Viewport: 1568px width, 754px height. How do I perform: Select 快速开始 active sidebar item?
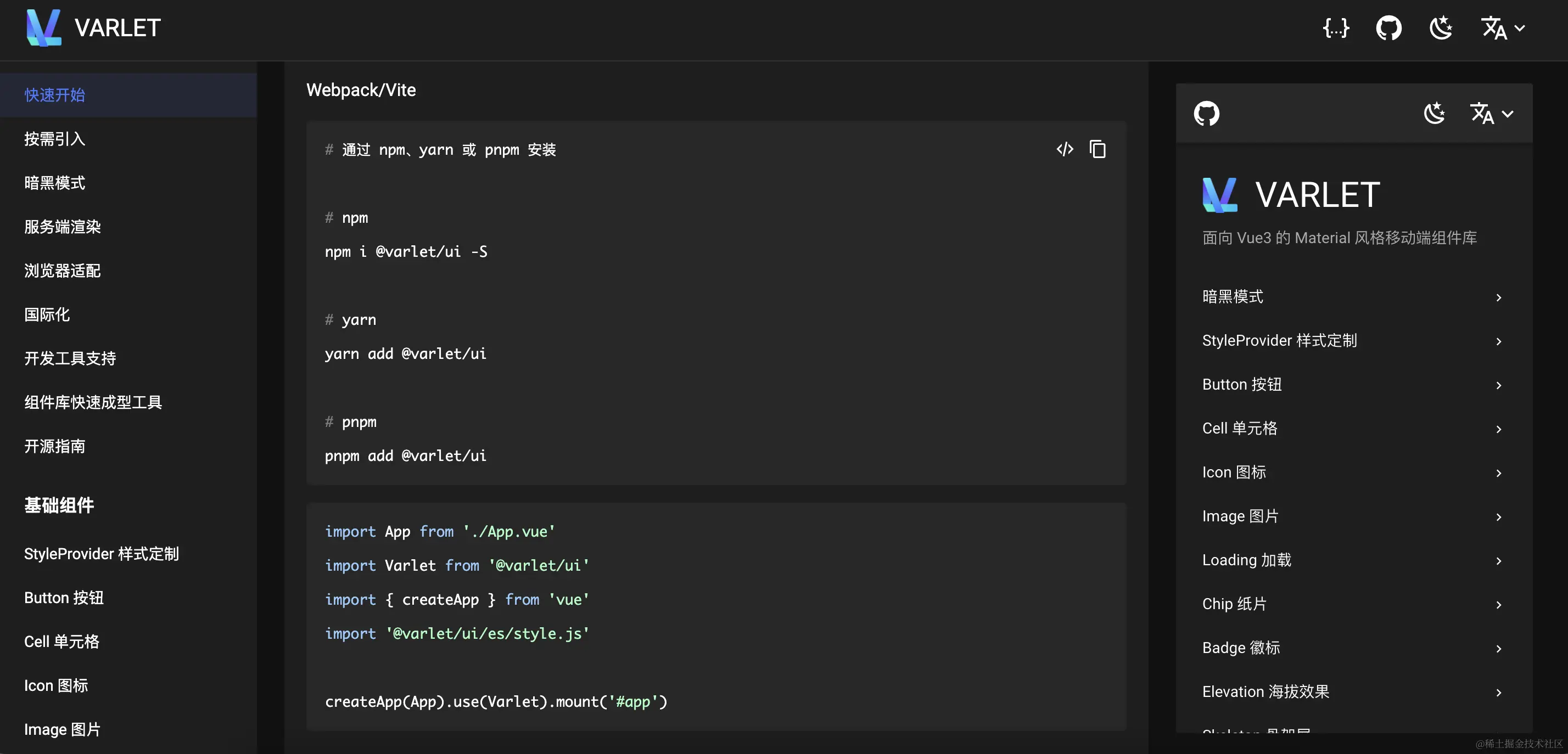click(x=55, y=95)
